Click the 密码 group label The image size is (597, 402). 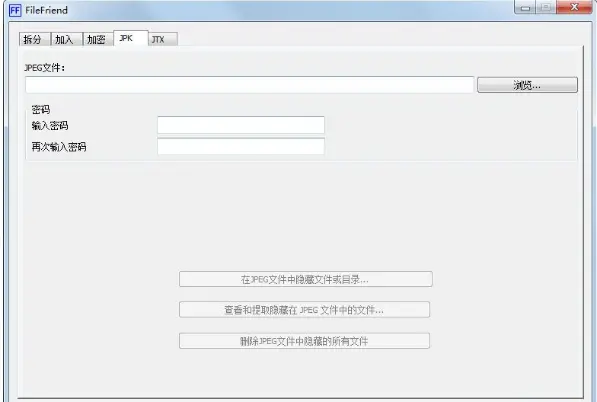(x=41, y=110)
